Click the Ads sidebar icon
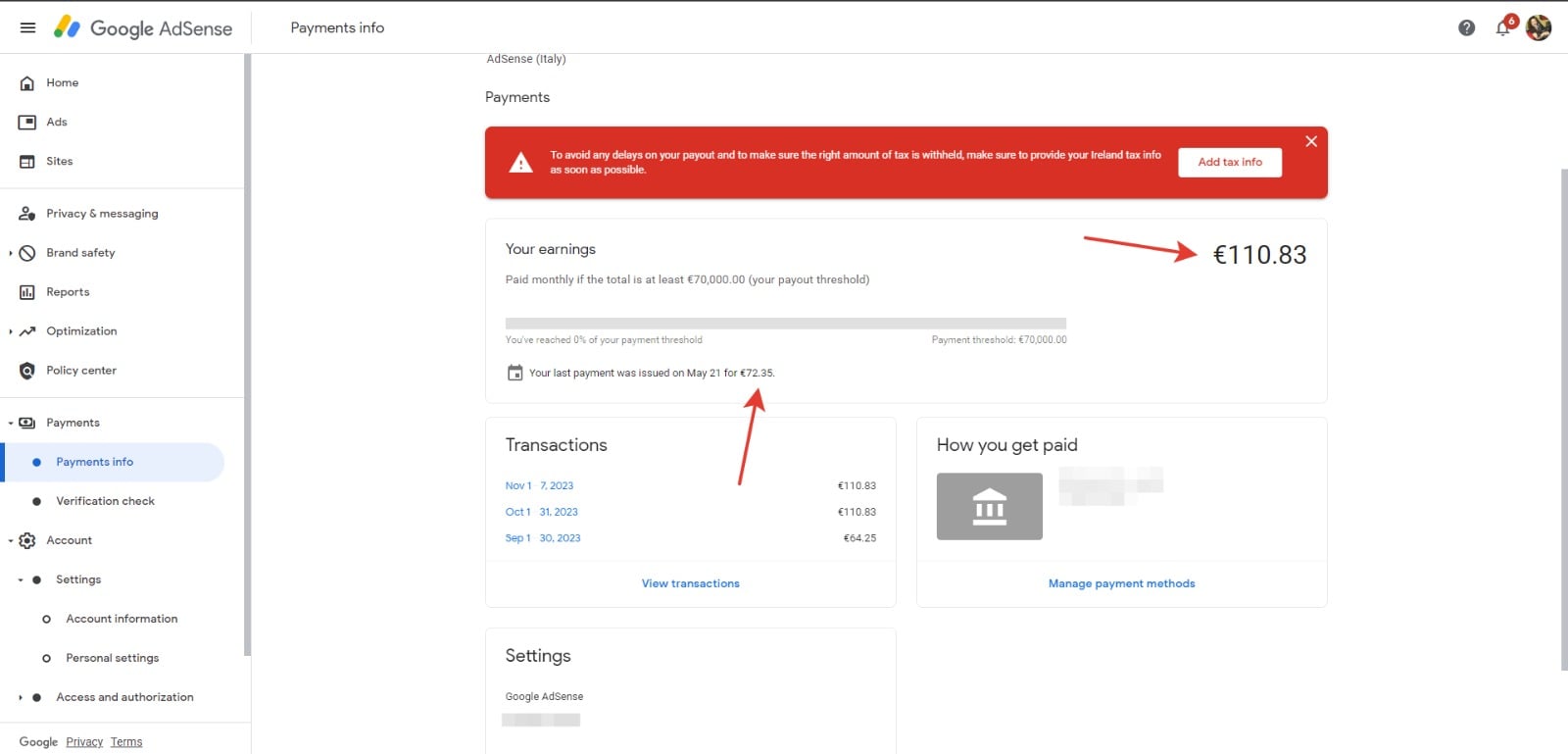 (27, 123)
